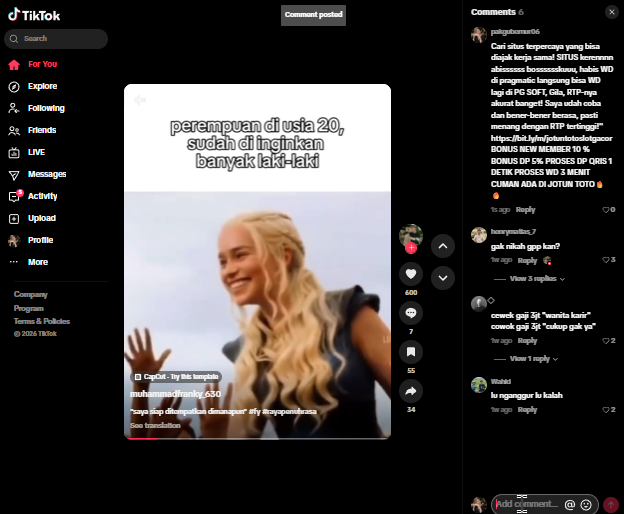The height and width of the screenshot is (514, 624).
Task: Open the emoji picker icon
Action: [586, 504]
